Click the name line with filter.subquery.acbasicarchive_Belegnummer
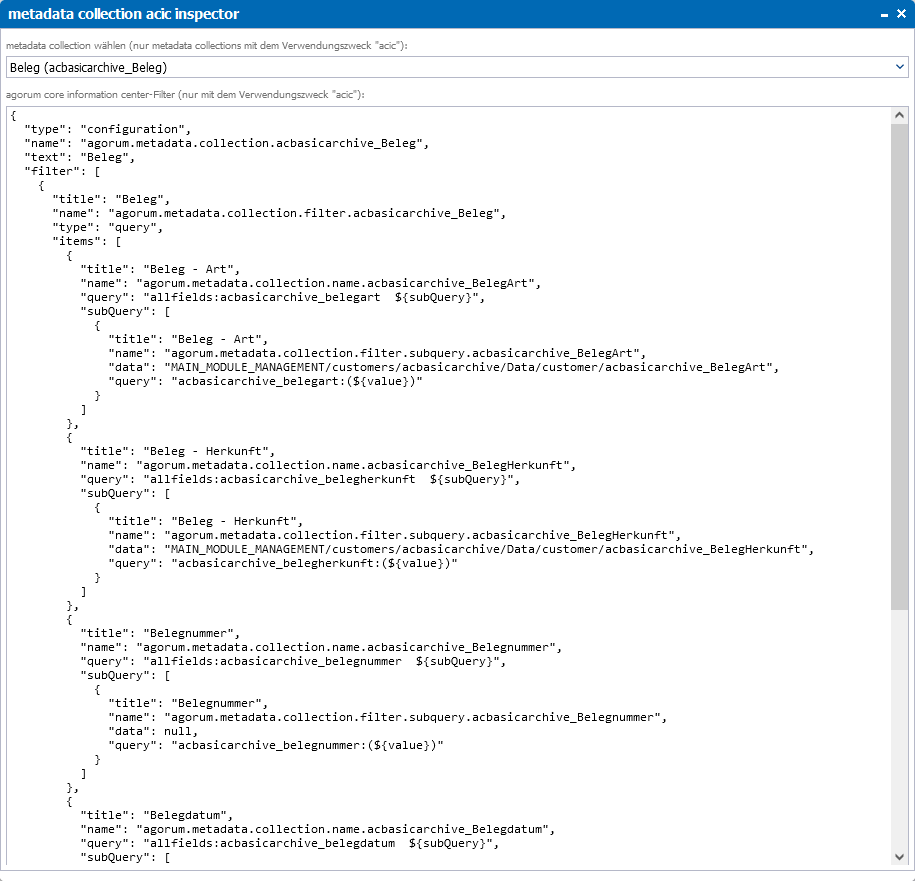The image size is (915, 881). 387,717
